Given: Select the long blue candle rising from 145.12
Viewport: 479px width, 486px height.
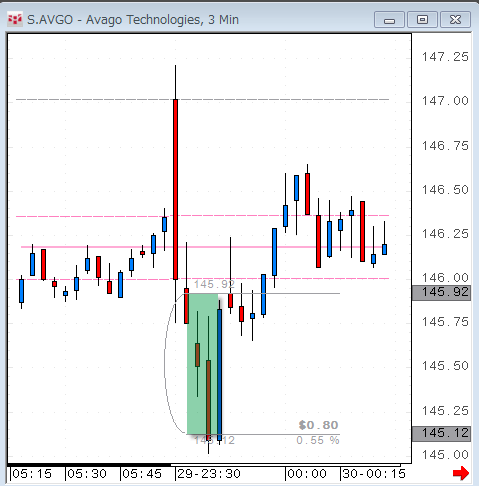Looking at the screenshot, I should coord(219,375).
